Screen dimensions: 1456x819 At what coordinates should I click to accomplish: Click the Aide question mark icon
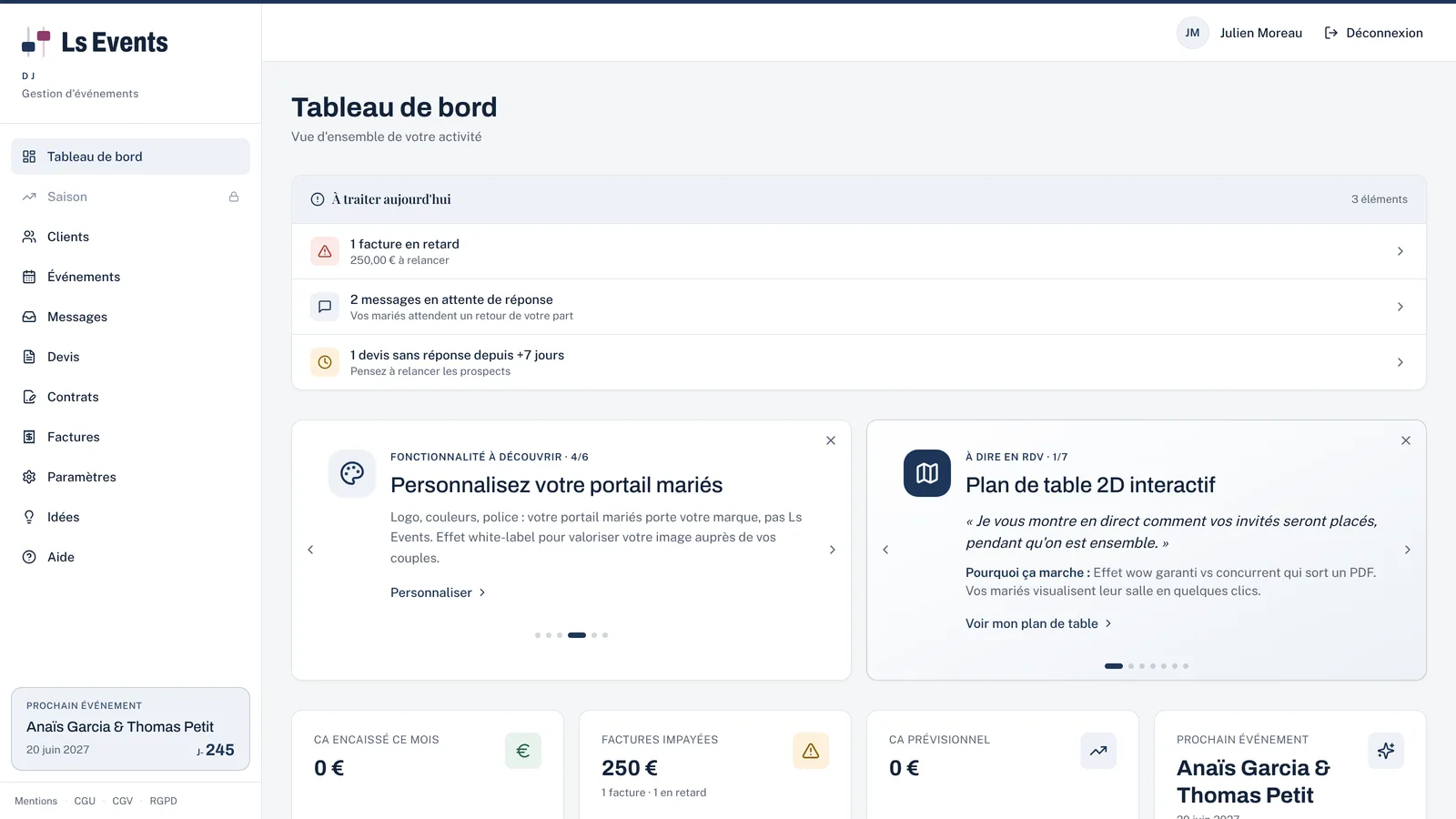29,557
